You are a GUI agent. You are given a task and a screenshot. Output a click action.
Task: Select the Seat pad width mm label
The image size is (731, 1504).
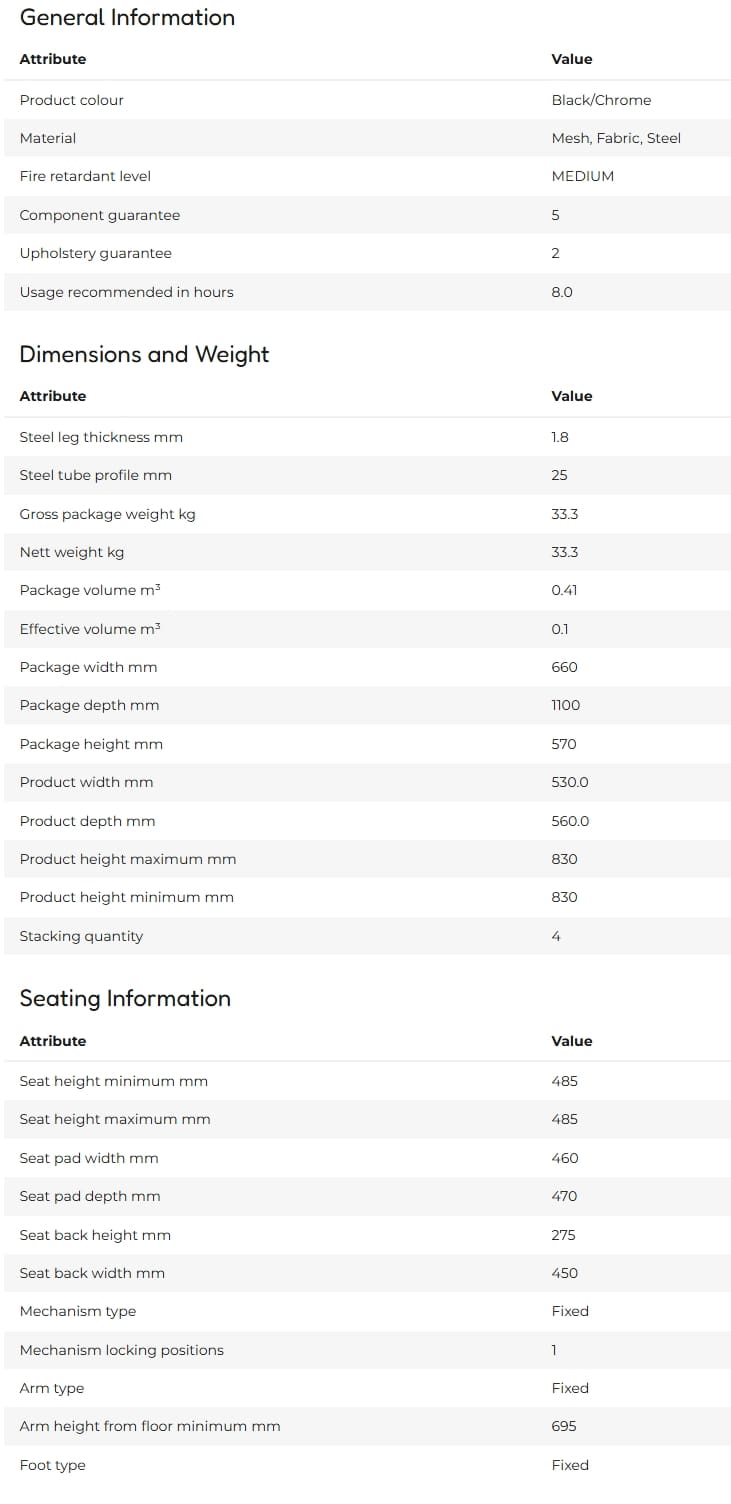[x=89, y=1158]
